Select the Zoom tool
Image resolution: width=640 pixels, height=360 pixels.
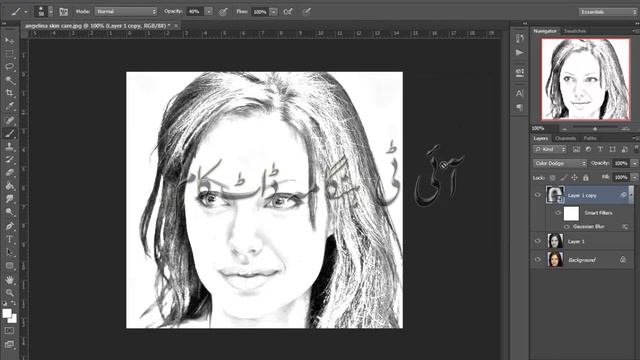click(9, 293)
